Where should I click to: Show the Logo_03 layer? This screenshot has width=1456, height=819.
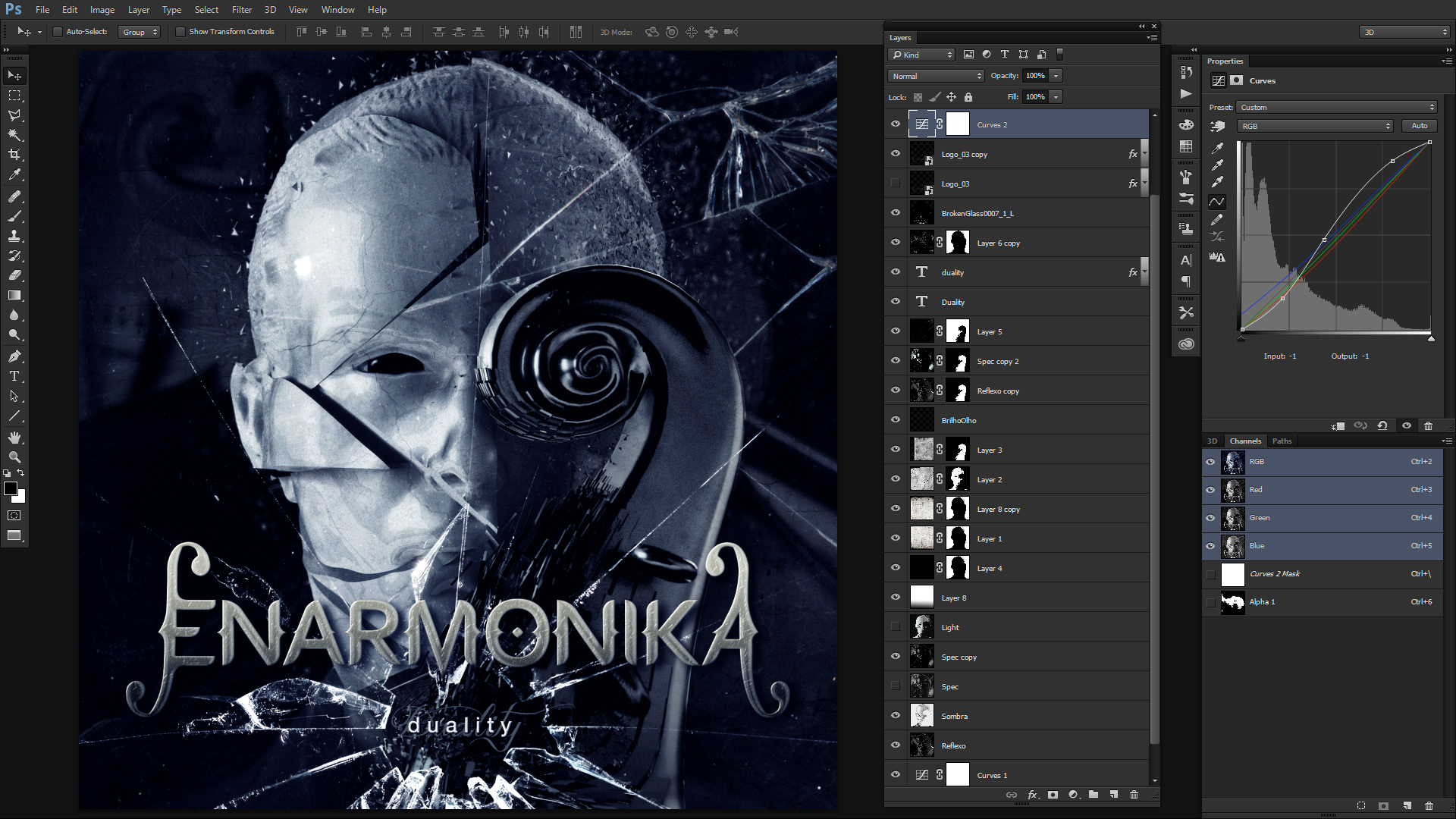pos(896,184)
